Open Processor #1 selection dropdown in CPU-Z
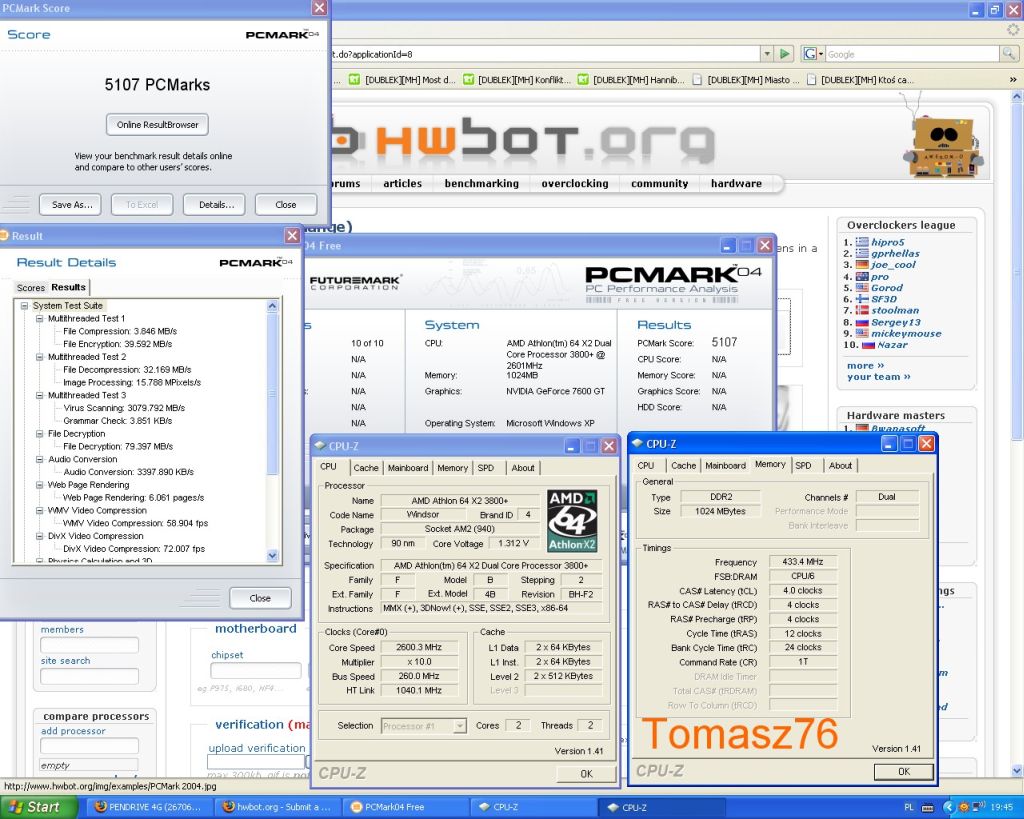 (x=460, y=726)
